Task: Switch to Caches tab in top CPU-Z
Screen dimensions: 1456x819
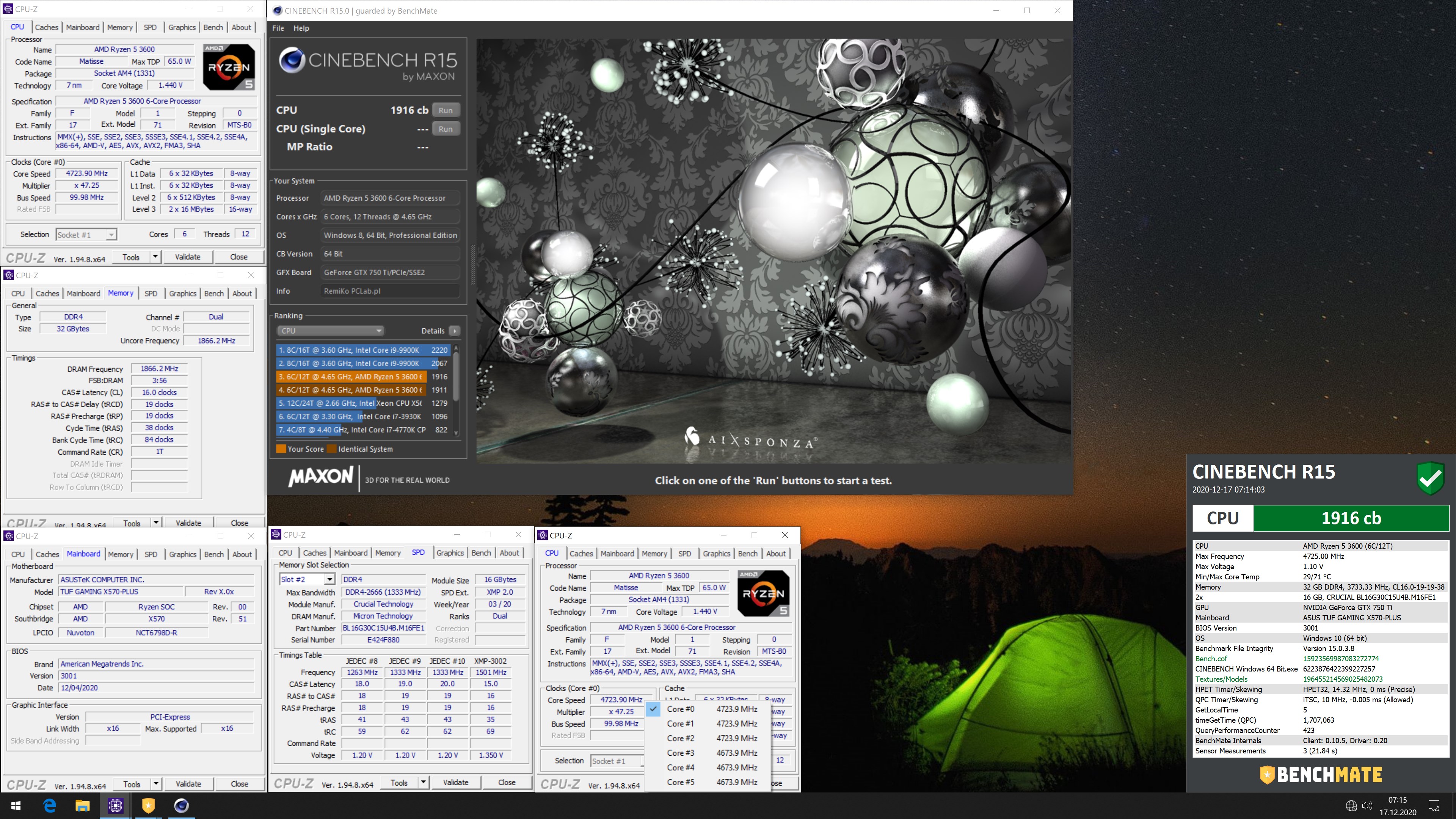Action: [46, 27]
